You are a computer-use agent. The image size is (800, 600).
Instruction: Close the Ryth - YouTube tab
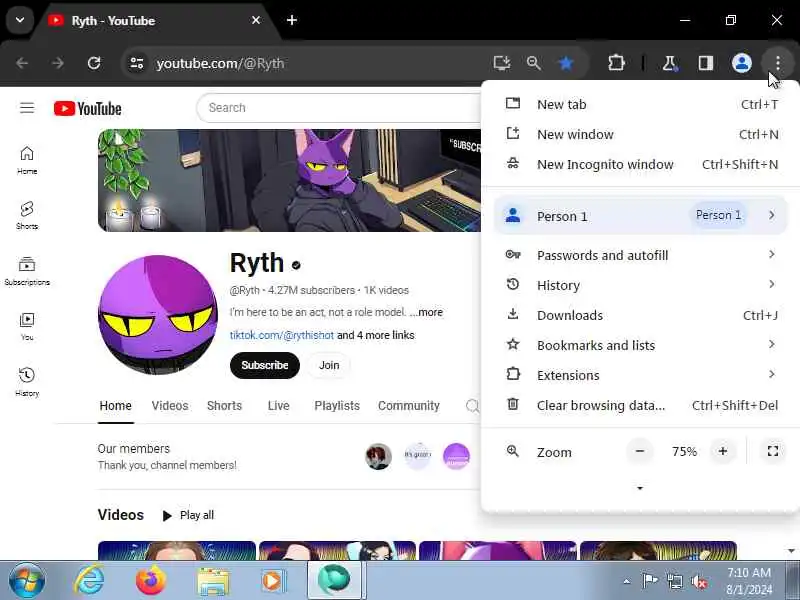256,20
